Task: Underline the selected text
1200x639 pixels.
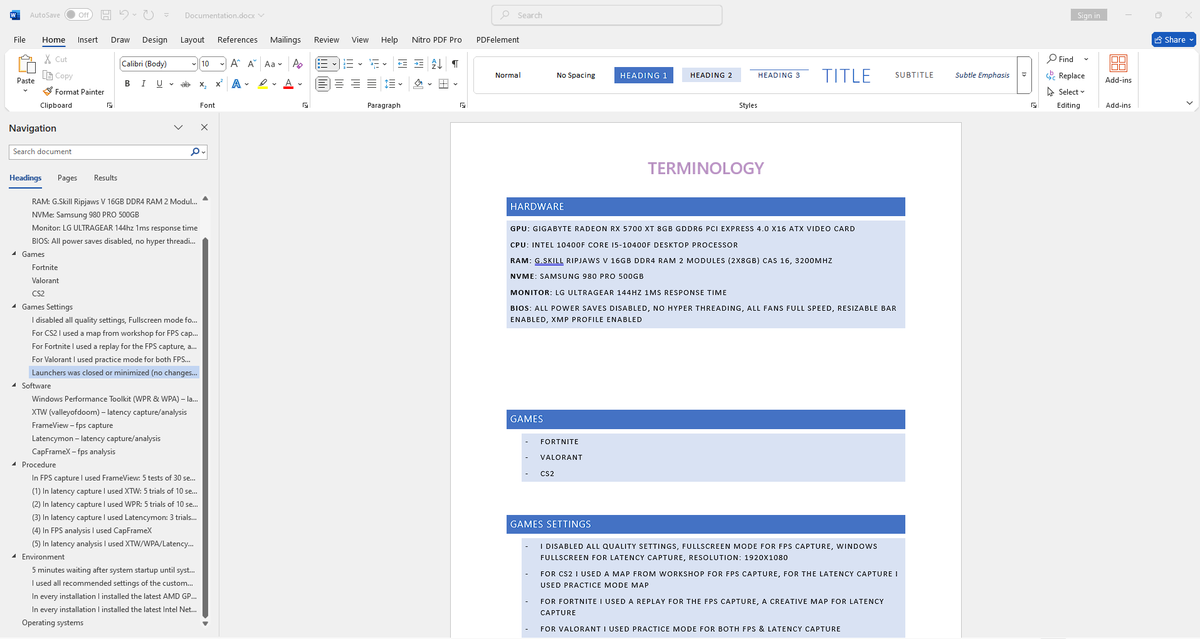Action: point(157,84)
